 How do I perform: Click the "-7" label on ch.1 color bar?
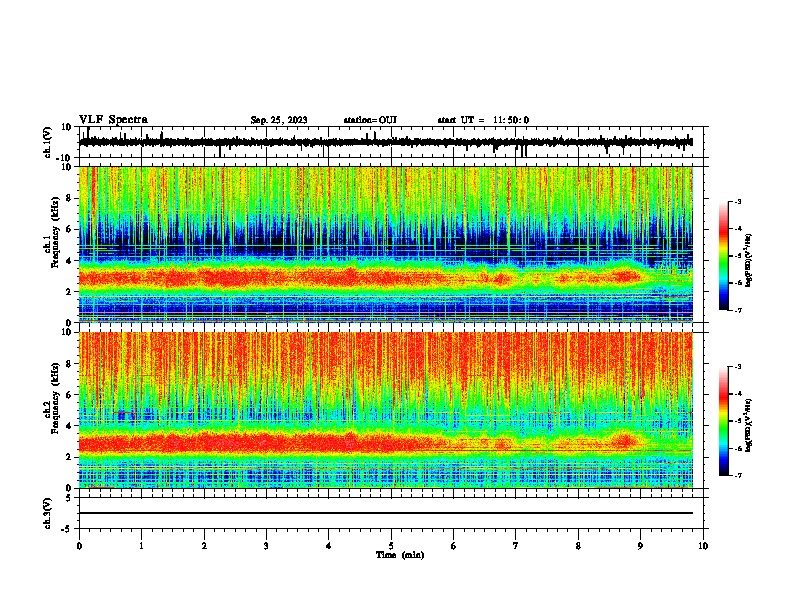tap(738, 310)
